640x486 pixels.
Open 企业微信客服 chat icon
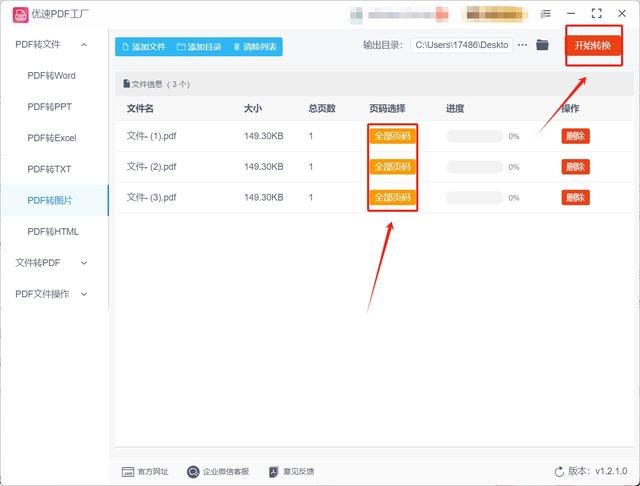[x=193, y=472]
